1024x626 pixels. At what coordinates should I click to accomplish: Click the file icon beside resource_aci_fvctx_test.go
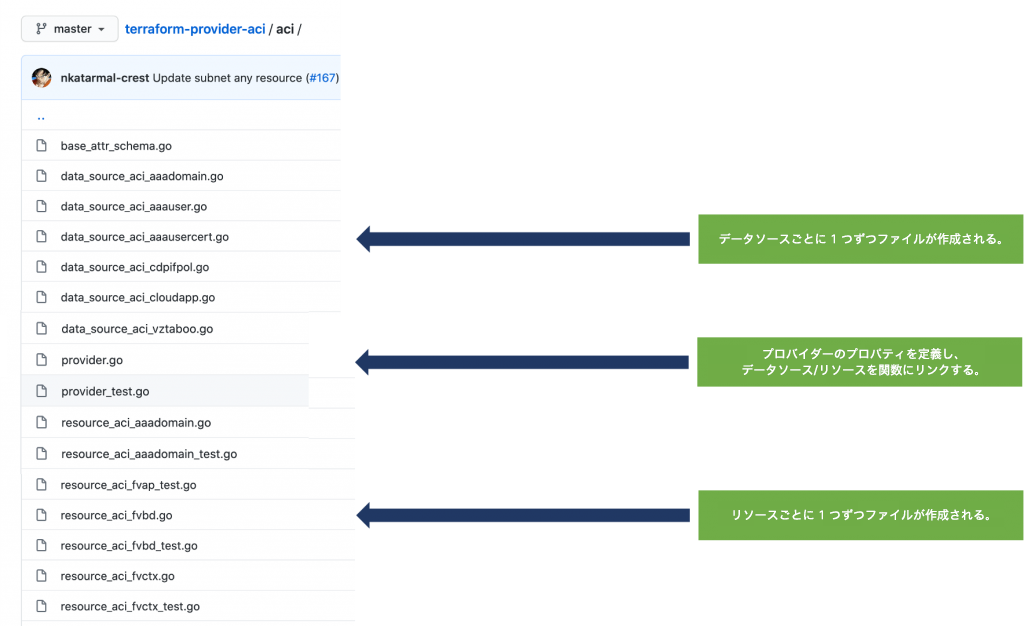tap(41, 607)
